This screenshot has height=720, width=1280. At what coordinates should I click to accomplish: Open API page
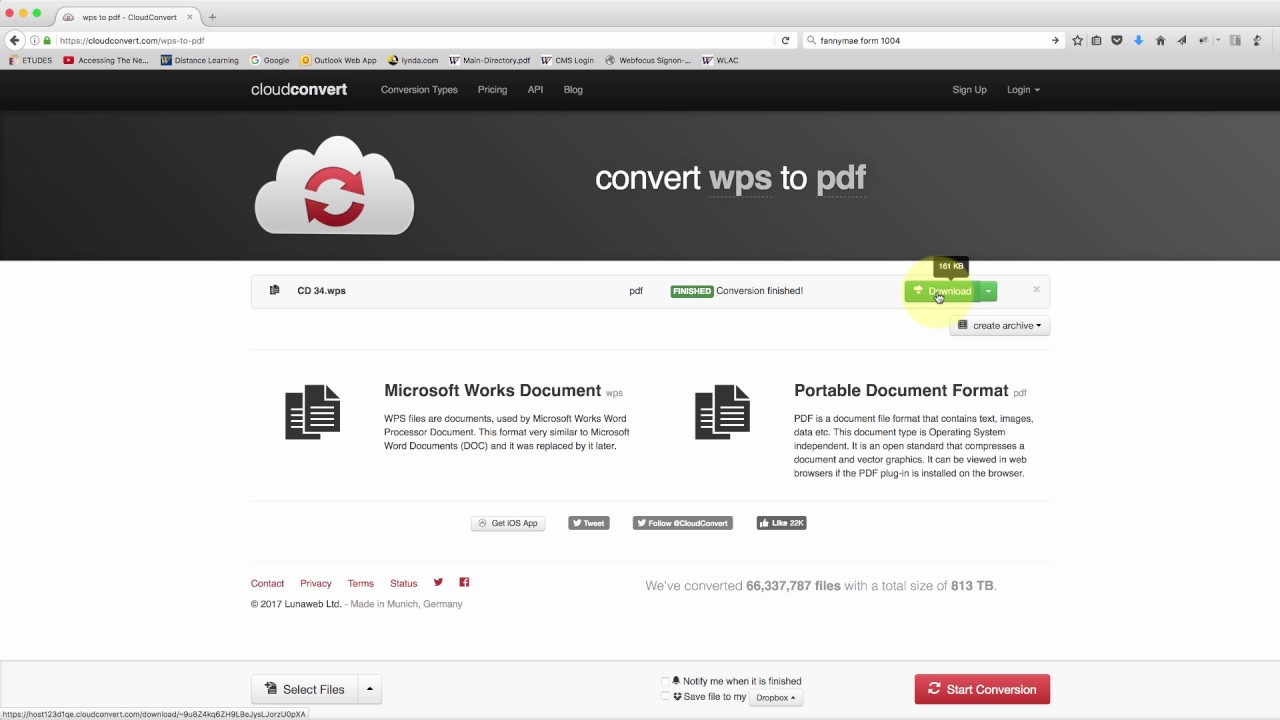coord(535,89)
